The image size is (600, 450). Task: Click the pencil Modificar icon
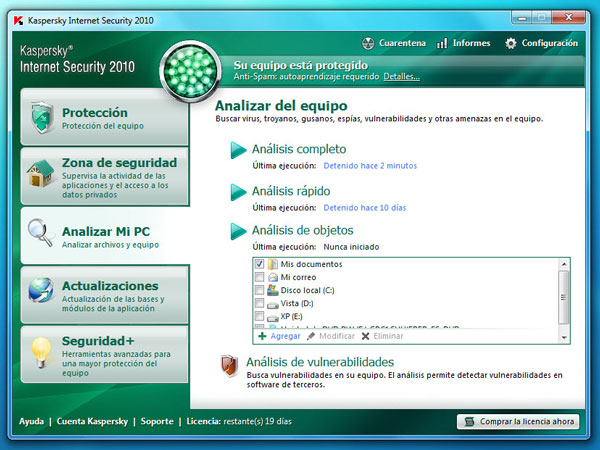point(311,336)
